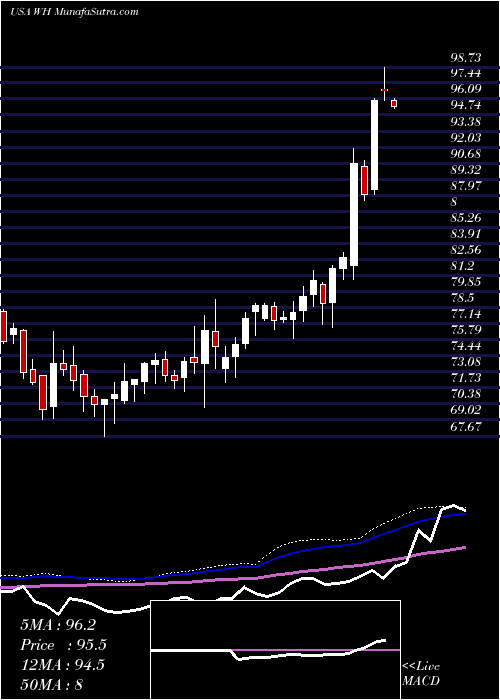Image resolution: width=500 pixels, height=700 pixels.
Task: Click the 71.73 price axis label
Action: click(465, 378)
